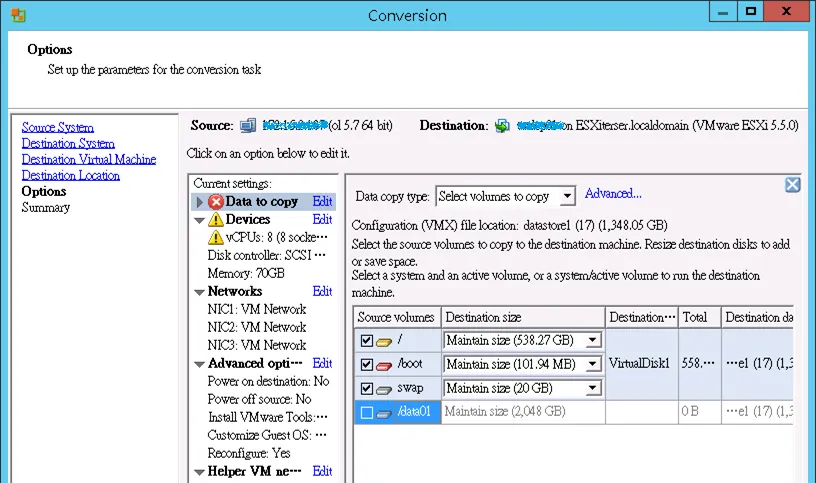This screenshot has width=816, height=483.
Task: Select Install VMware Tools row
Action: click(268, 417)
